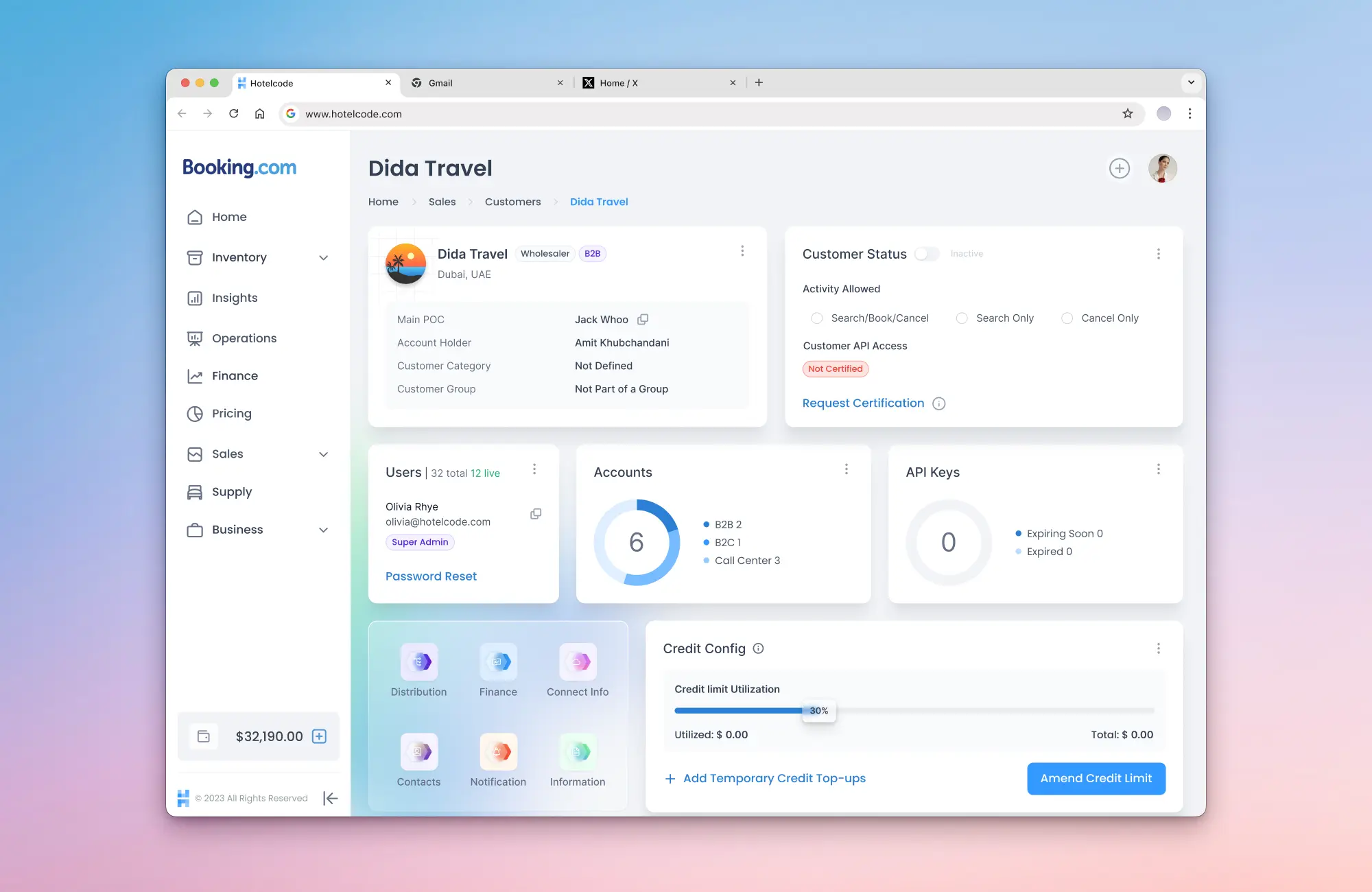Select the Cancel Only radio option
Screen dimensions: 1372x892
[1067, 318]
